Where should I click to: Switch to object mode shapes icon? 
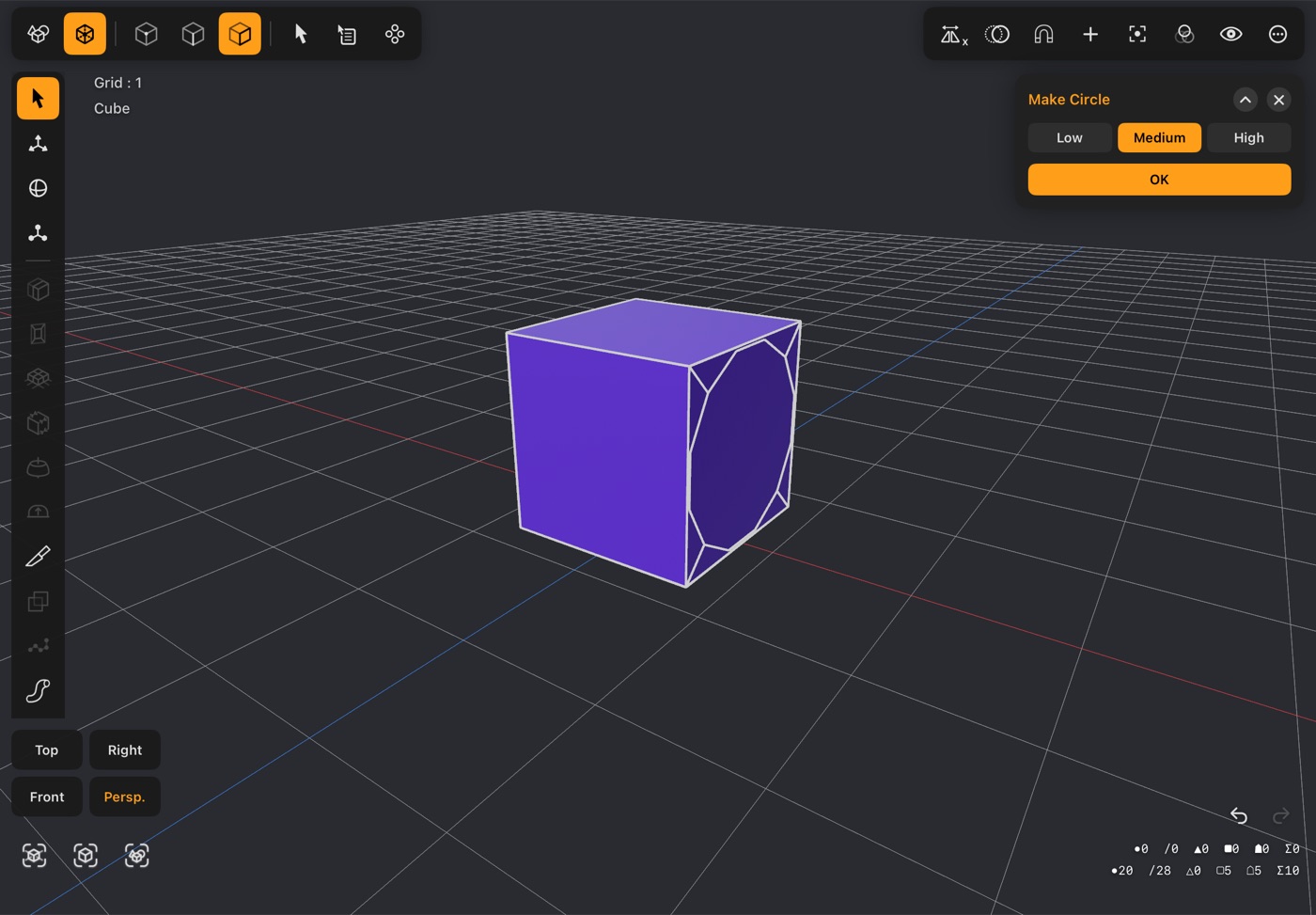[38, 34]
